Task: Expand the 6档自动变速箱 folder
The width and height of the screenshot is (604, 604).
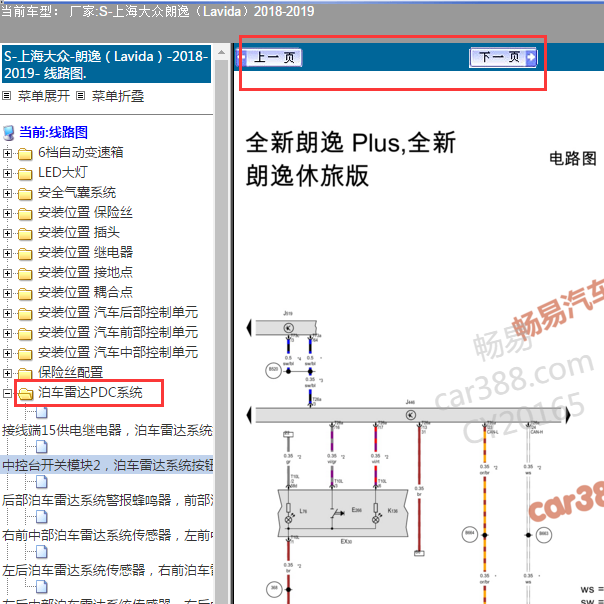Action: pyautogui.click(x=7, y=153)
